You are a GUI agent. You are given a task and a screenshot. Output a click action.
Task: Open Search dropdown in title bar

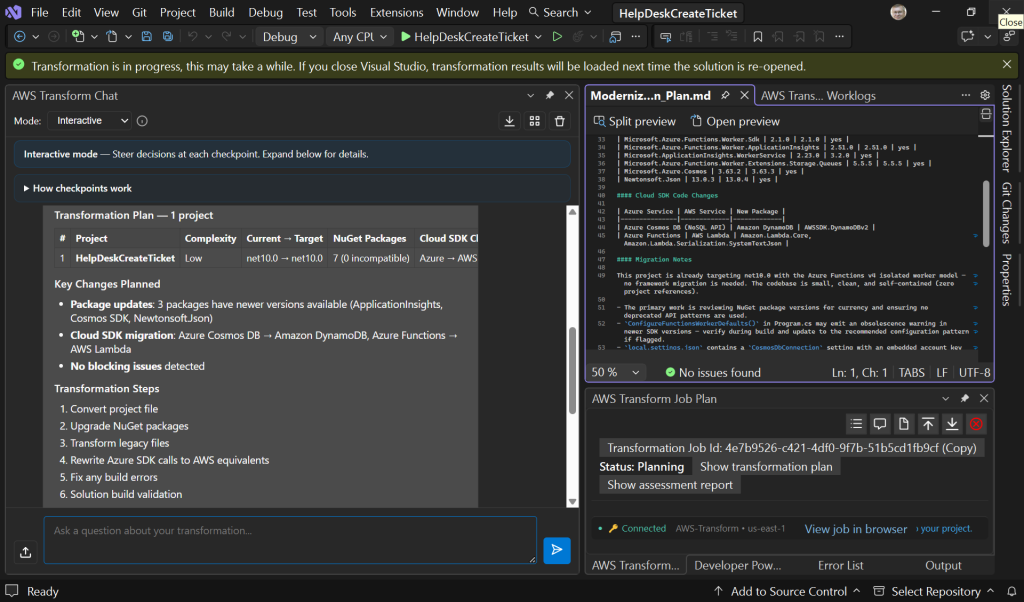(560, 12)
